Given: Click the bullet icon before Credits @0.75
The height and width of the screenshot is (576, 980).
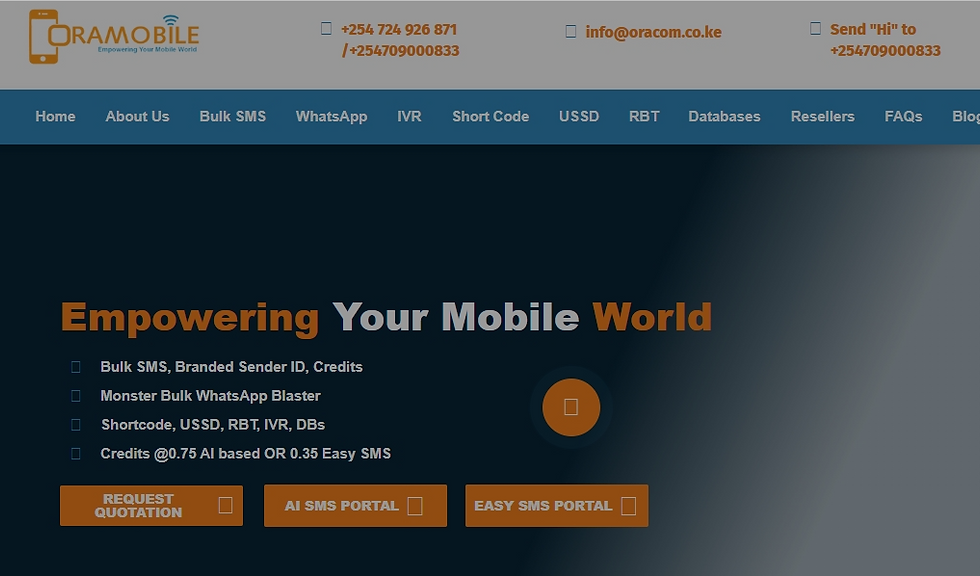Looking at the screenshot, I should point(76,454).
